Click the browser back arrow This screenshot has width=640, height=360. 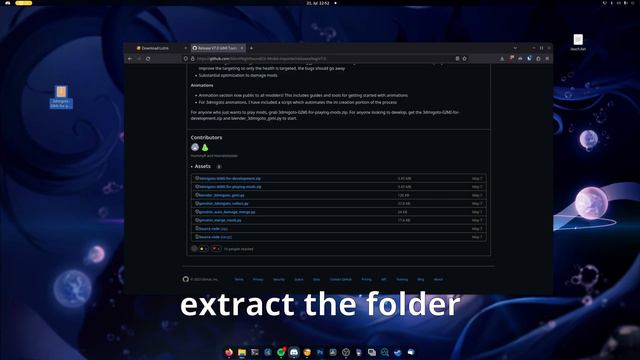130,59
